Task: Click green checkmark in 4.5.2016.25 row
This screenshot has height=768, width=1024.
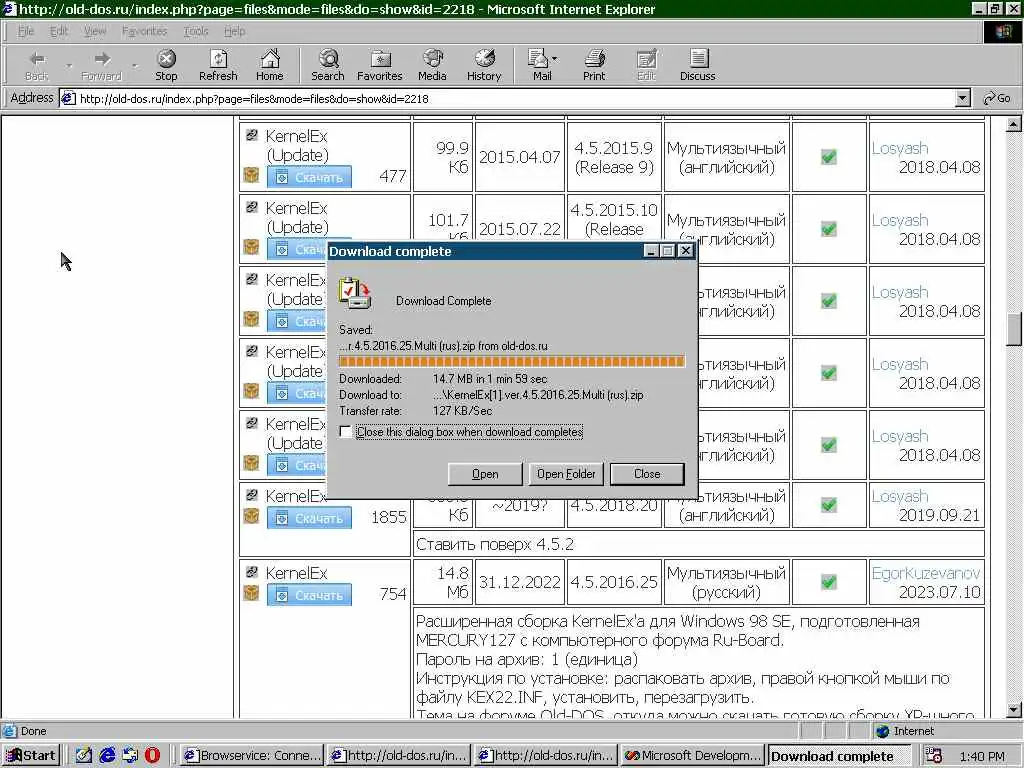Action: (828, 581)
